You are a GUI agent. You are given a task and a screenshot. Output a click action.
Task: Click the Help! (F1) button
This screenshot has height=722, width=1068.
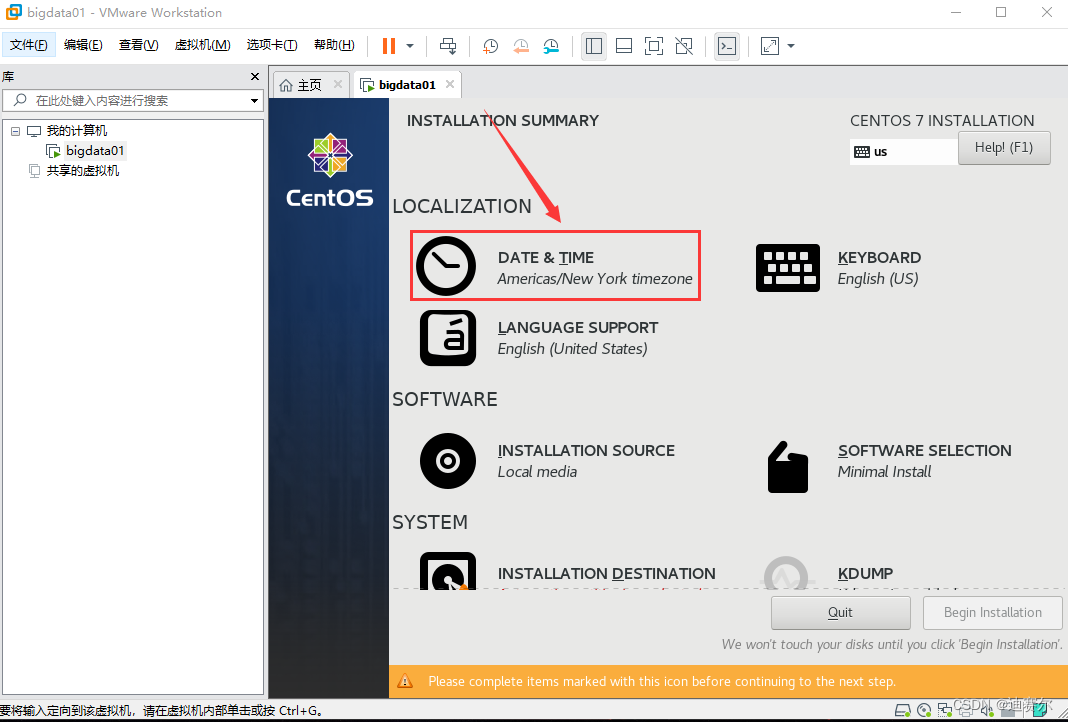tap(1004, 148)
